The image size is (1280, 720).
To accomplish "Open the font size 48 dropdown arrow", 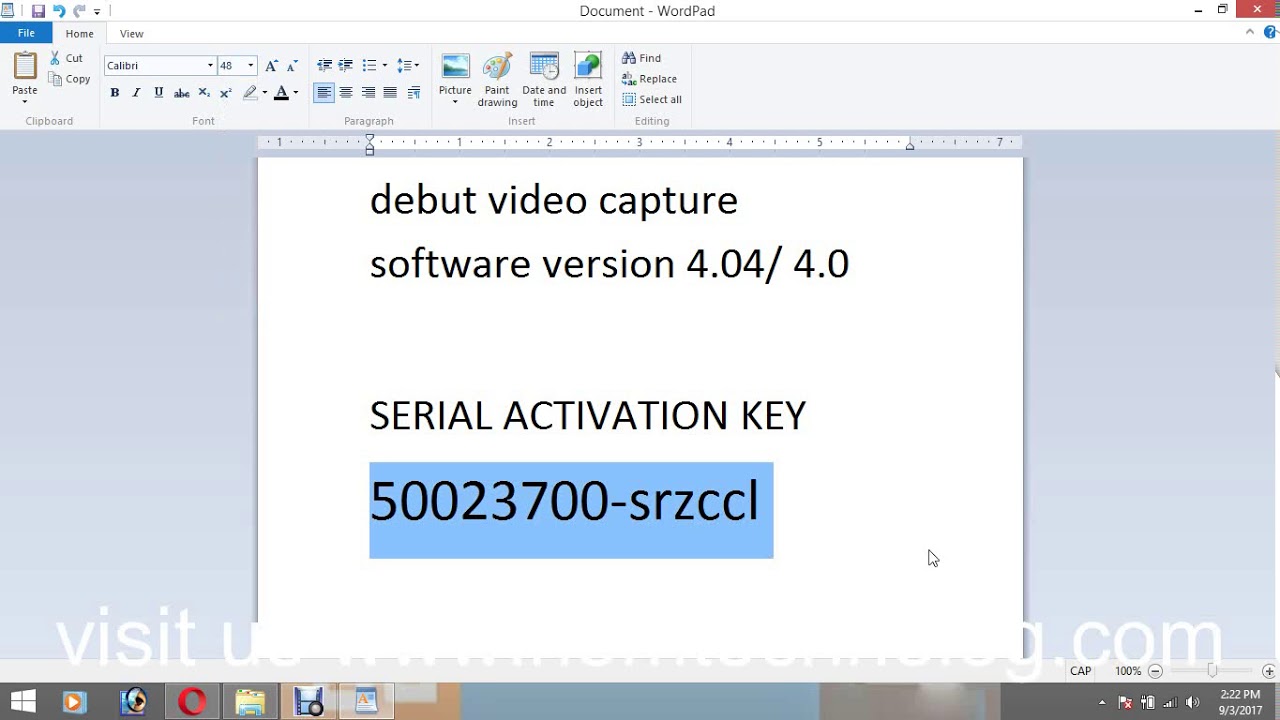I will (x=250, y=65).
